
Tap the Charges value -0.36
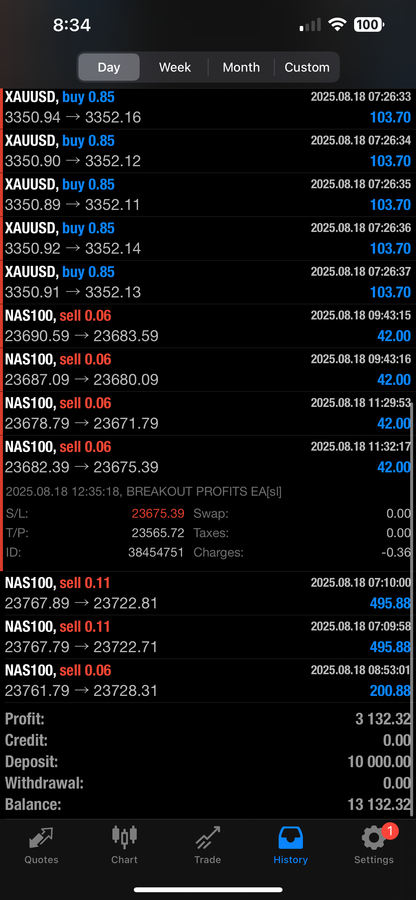coord(398,553)
